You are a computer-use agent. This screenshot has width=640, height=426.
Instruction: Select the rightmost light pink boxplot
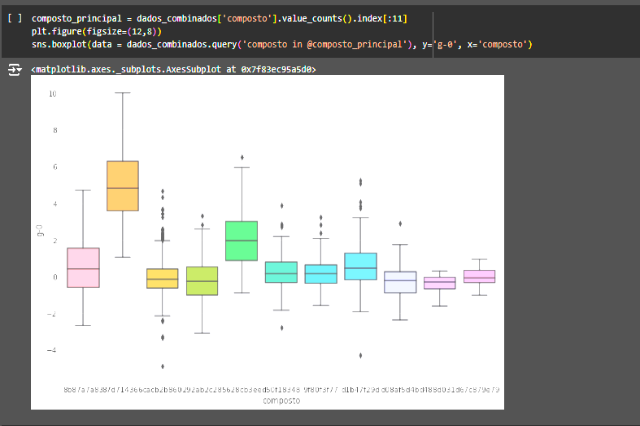pyautogui.click(x=479, y=276)
